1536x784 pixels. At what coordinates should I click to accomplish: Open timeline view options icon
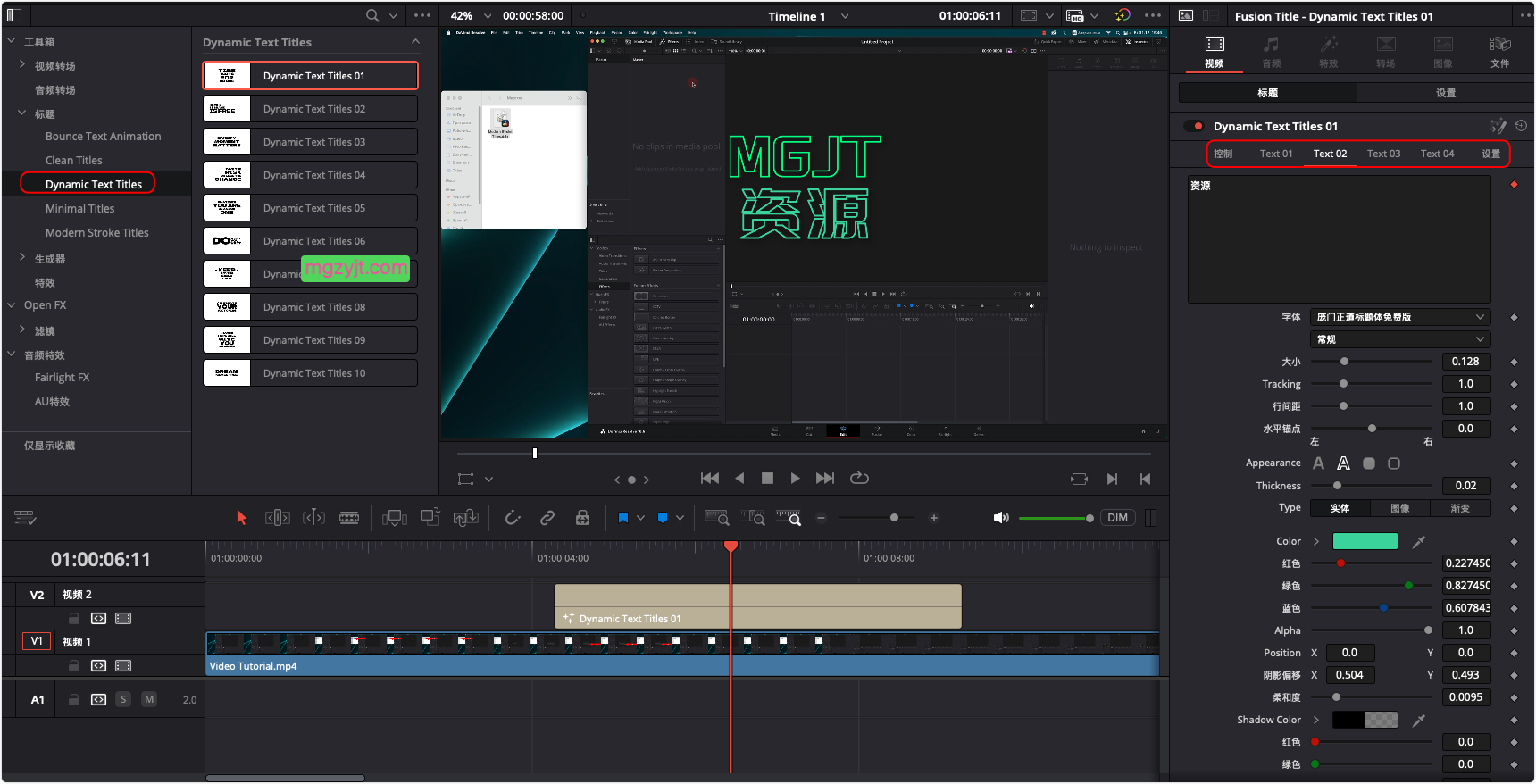point(25,518)
